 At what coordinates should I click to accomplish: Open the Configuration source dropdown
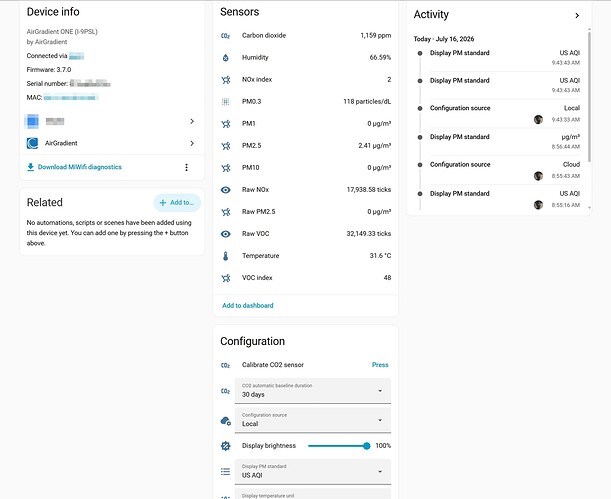(x=313, y=420)
